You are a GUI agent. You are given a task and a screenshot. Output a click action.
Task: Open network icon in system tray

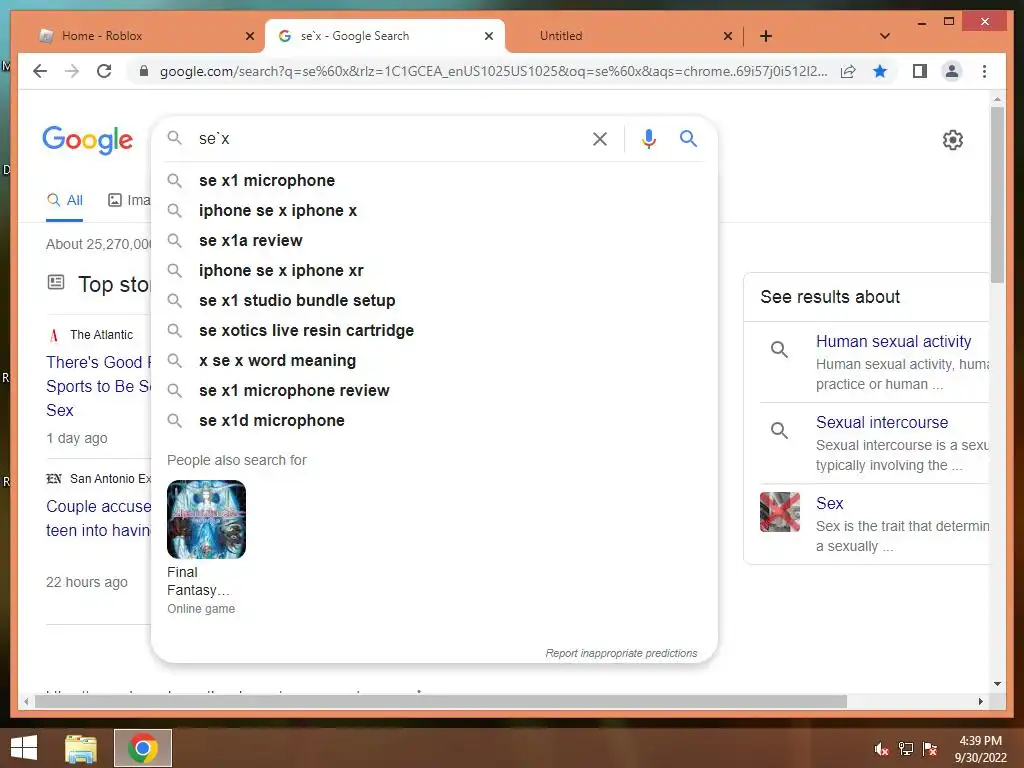(x=906, y=749)
